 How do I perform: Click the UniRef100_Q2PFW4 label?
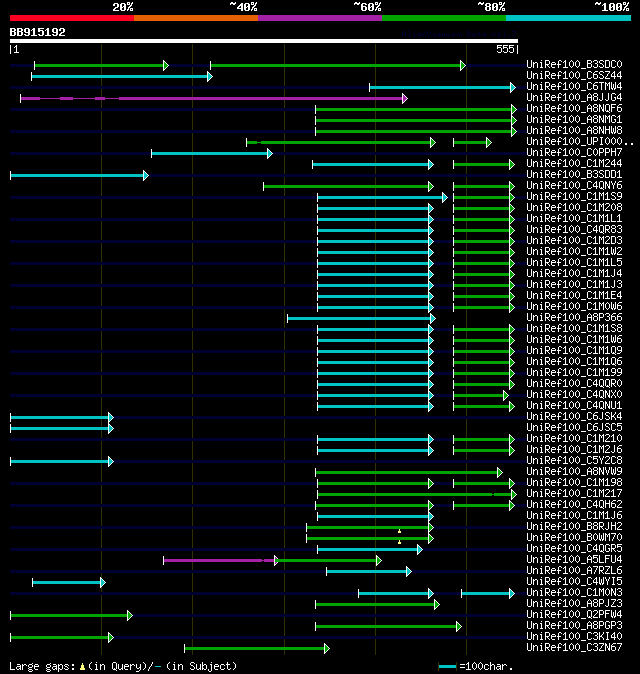[574, 615]
